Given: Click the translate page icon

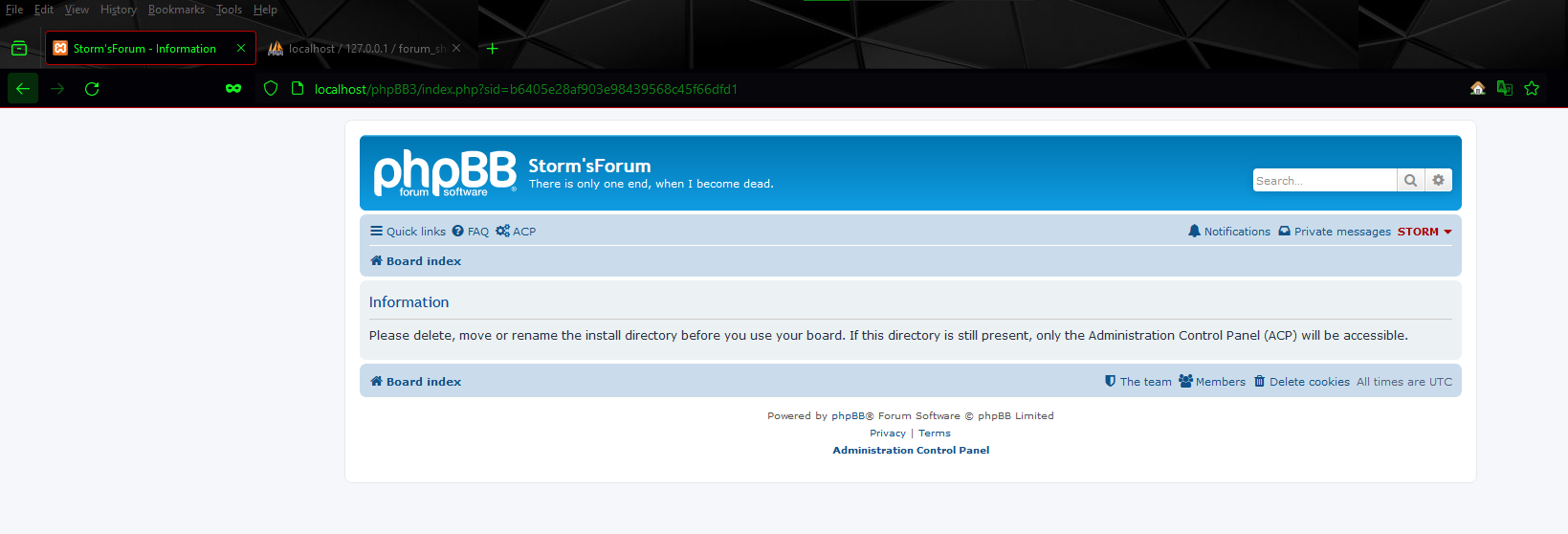Looking at the screenshot, I should pyautogui.click(x=1505, y=88).
